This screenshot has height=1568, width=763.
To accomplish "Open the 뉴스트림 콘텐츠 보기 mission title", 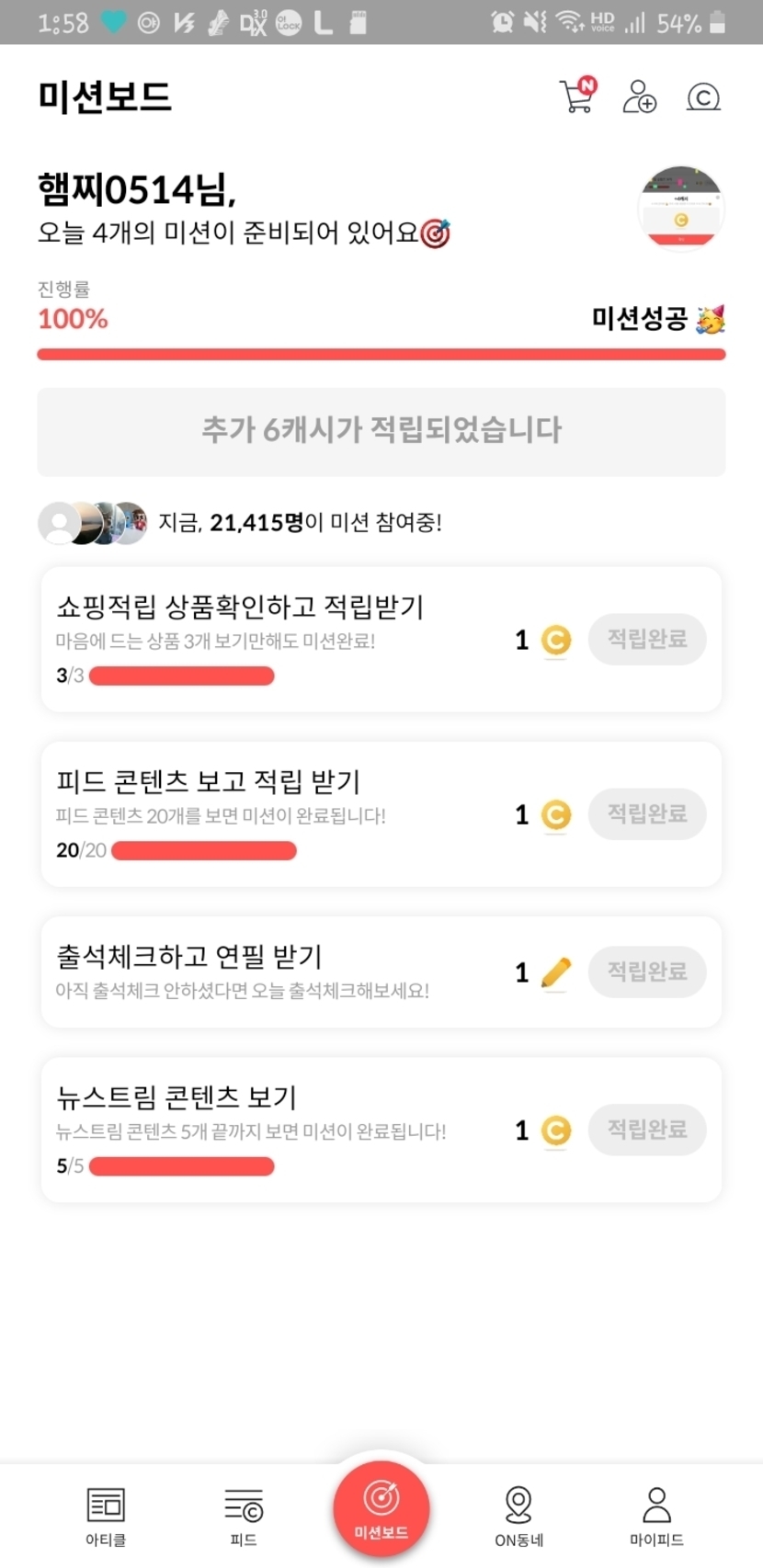I will pos(177,1096).
